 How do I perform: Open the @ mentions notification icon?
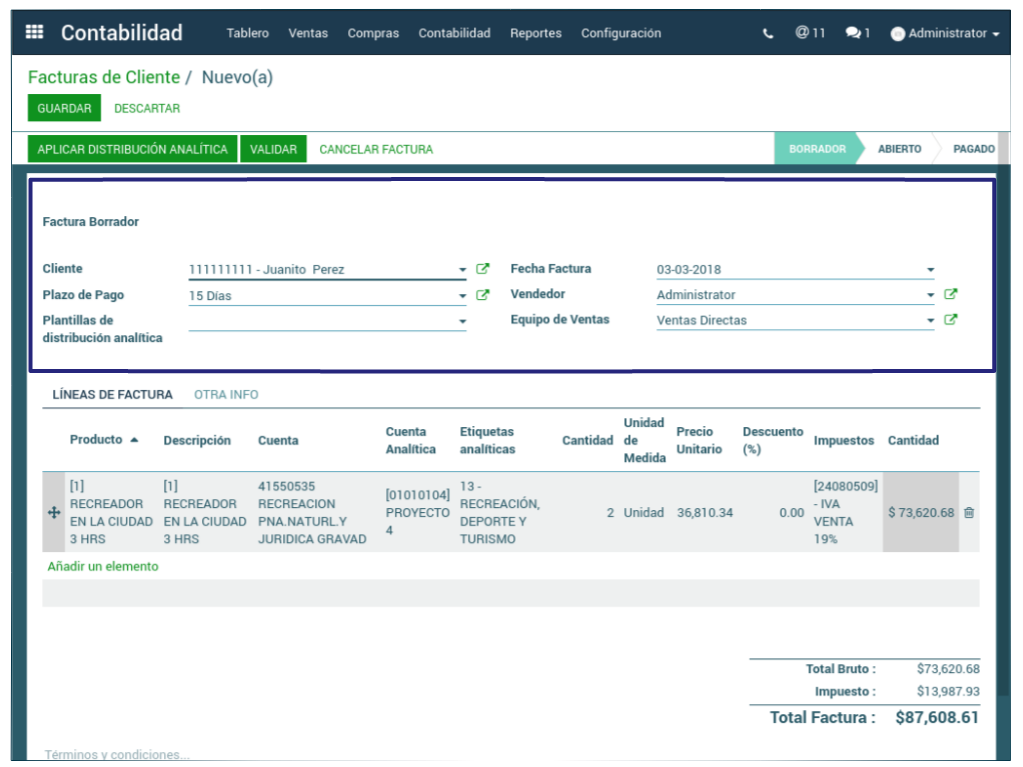pyautogui.click(x=810, y=33)
